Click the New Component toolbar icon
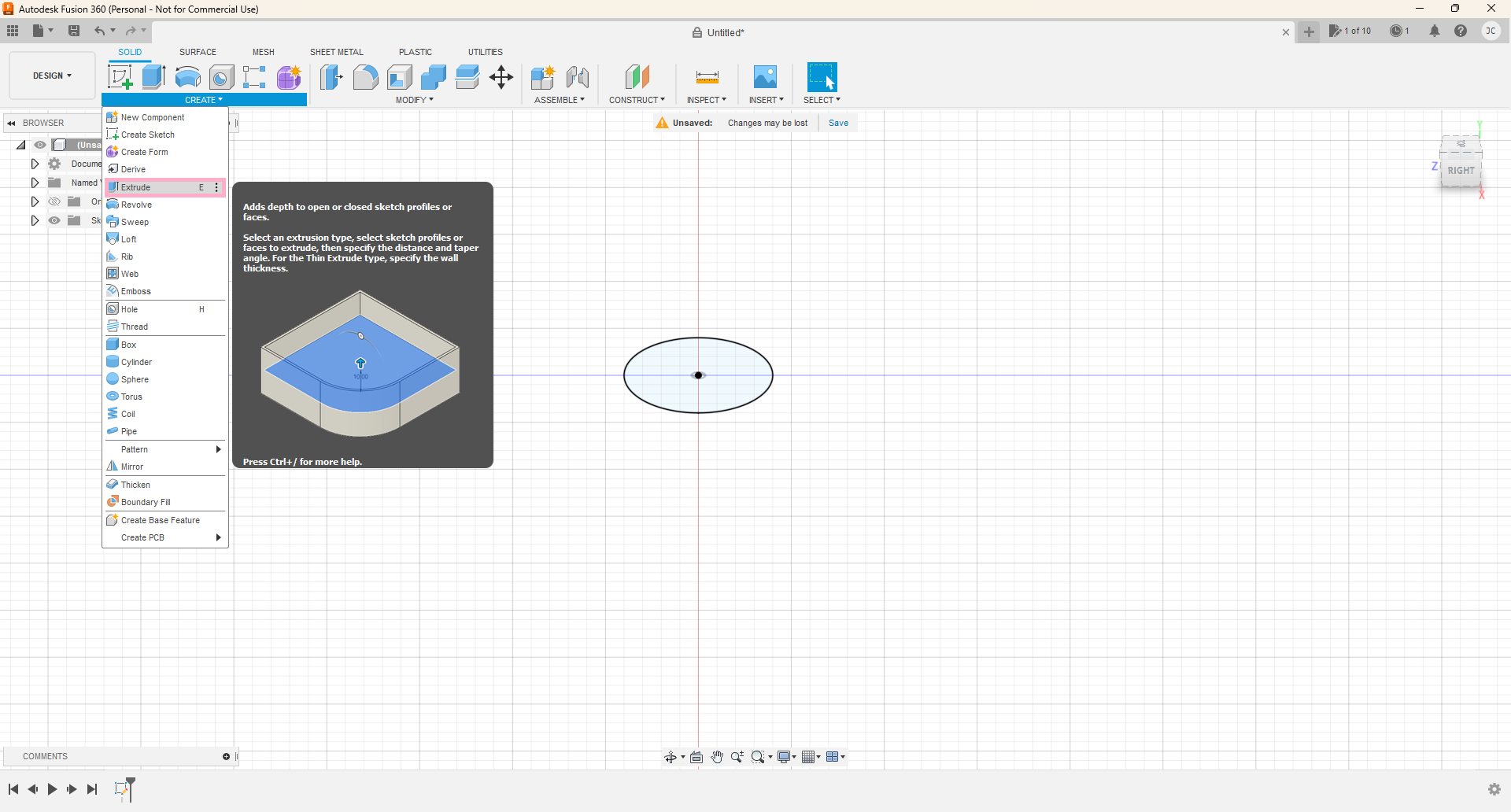1511x812 pixels. tap(543, 77)
